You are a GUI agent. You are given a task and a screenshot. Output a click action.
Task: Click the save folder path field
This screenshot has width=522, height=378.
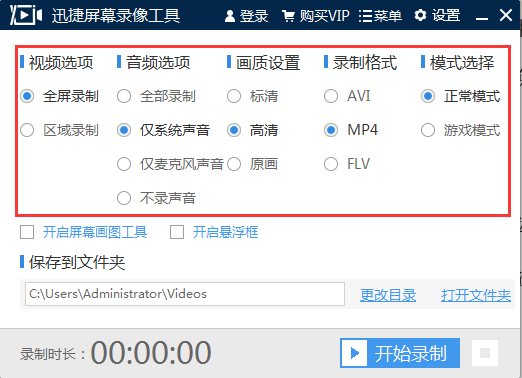pyautogui.click(x=185, y=294)
